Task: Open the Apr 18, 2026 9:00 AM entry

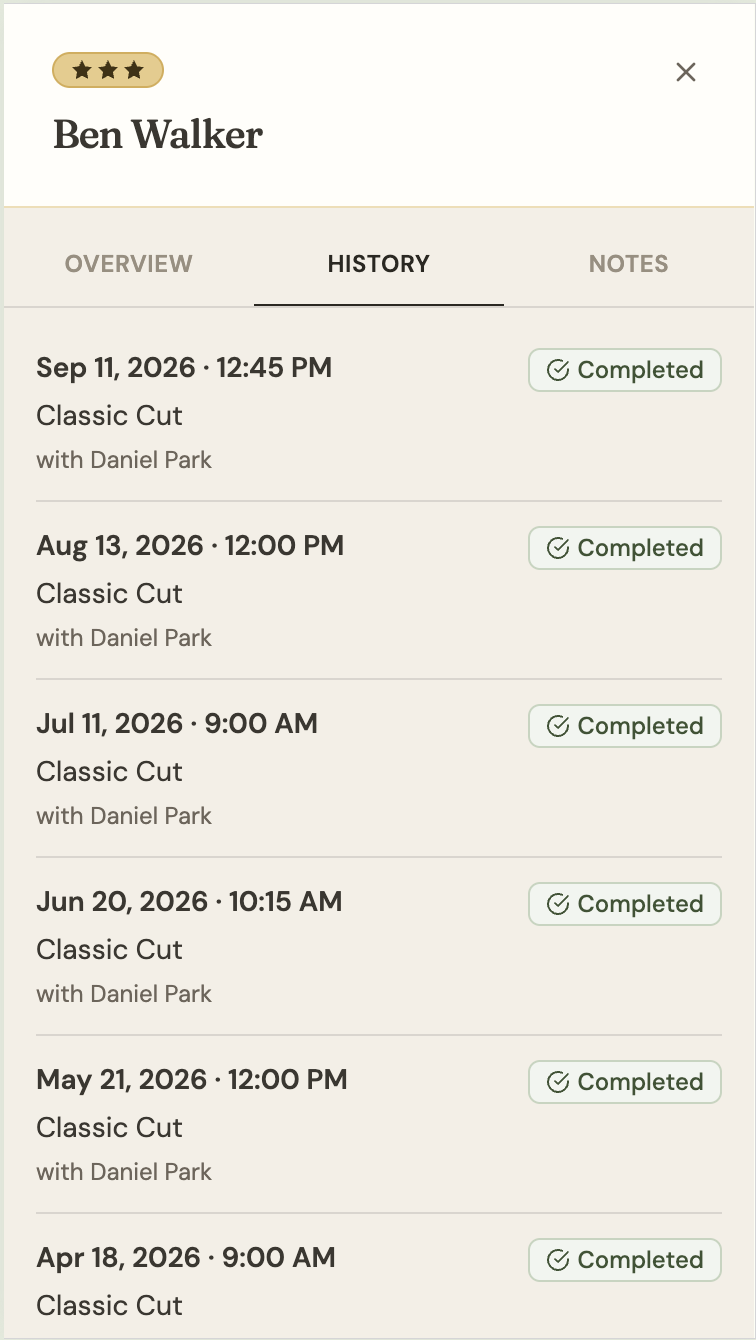Action: (379, 1287)
